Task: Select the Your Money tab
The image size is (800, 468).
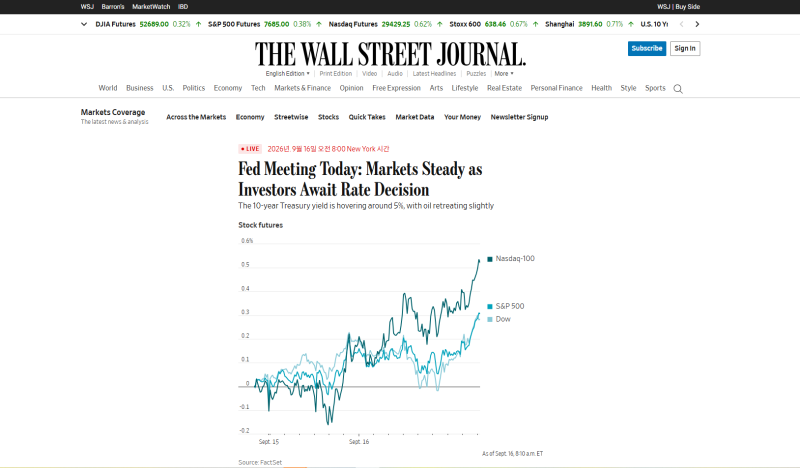Action: point(462,117)
